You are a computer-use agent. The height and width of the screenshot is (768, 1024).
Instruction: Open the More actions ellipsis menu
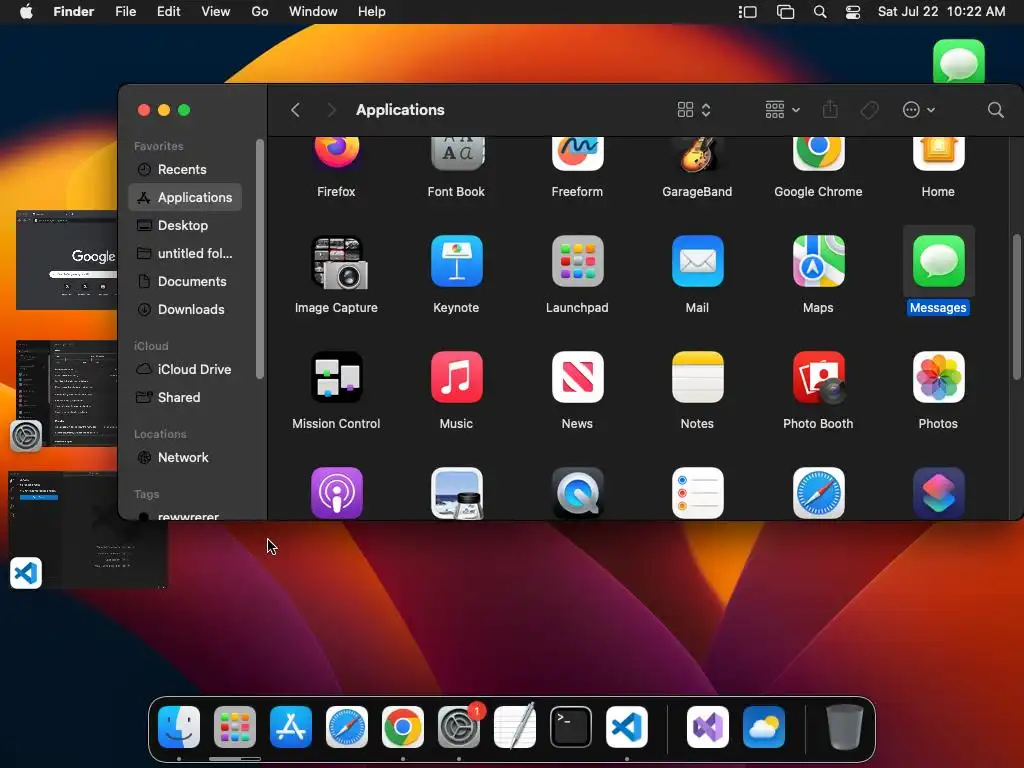coord(918,110)
